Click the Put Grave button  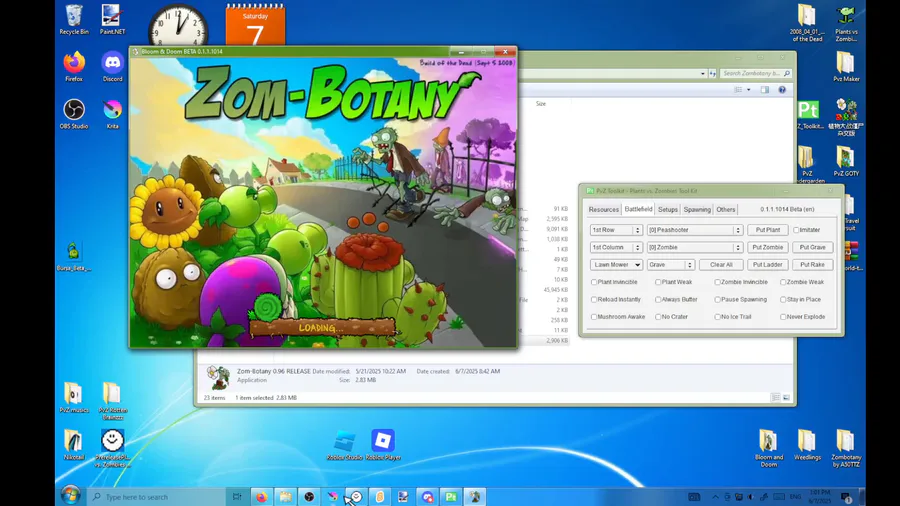812,247
